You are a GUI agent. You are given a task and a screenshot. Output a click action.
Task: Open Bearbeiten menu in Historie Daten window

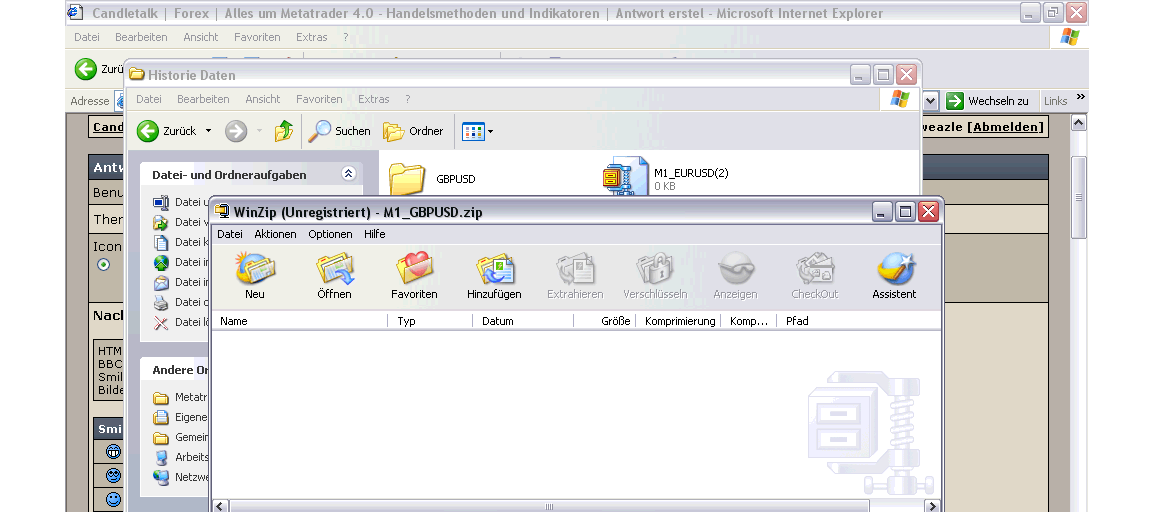[203, 99]
